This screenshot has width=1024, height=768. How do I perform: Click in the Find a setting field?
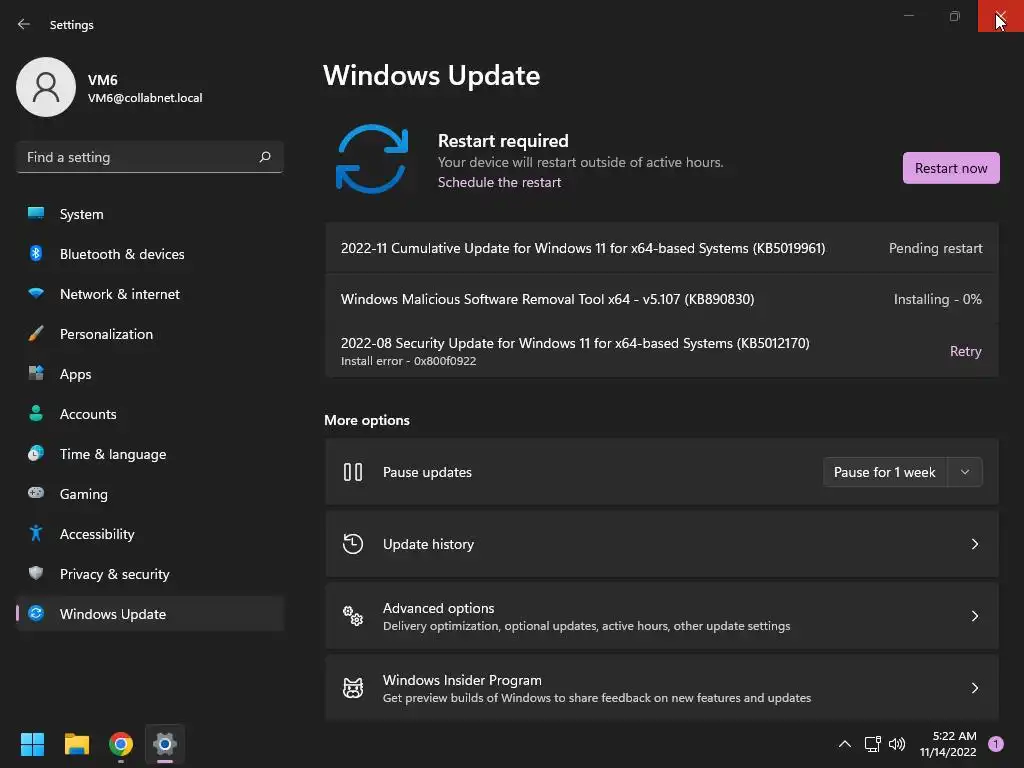(150, 157)
